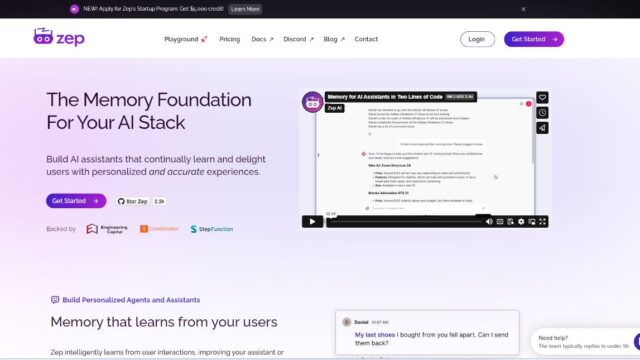Go to the Pricing page
This screenshot has width=640, height=360.
230,39
